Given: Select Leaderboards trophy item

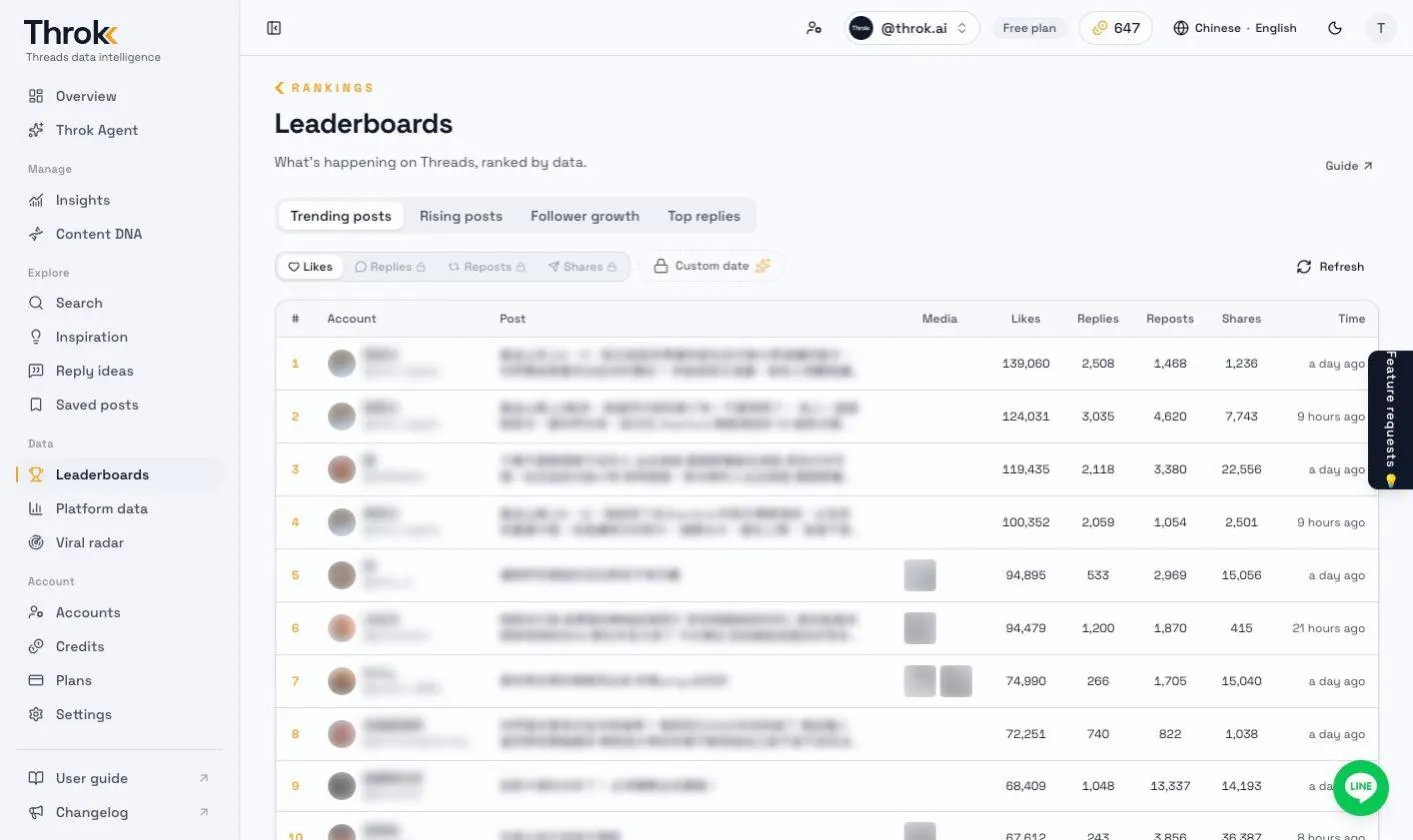Looking at the screenshot, I should pyautogui.click(x=120, y=475).
